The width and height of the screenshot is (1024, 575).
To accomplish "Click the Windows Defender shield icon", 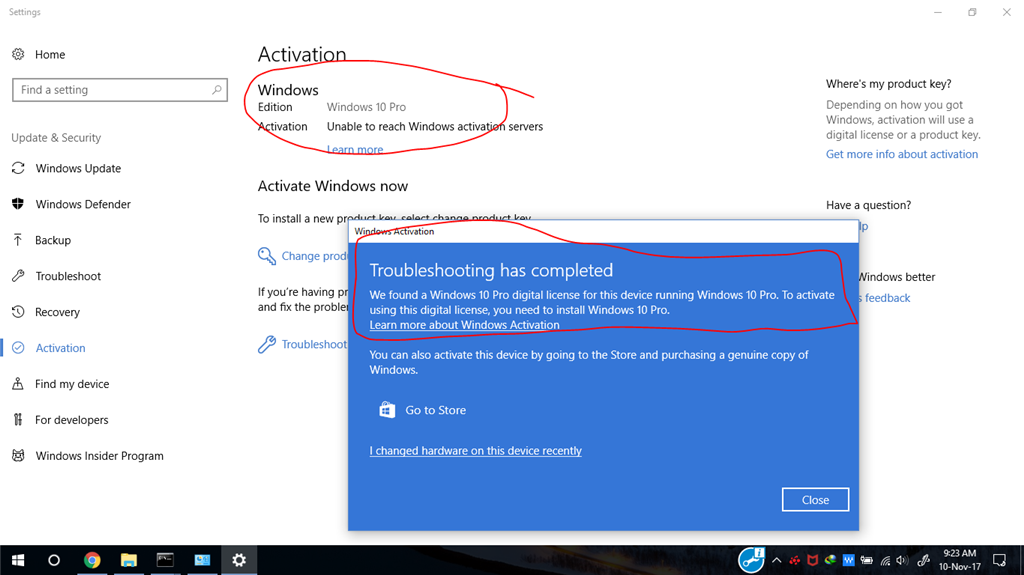I will click(18, 204).
